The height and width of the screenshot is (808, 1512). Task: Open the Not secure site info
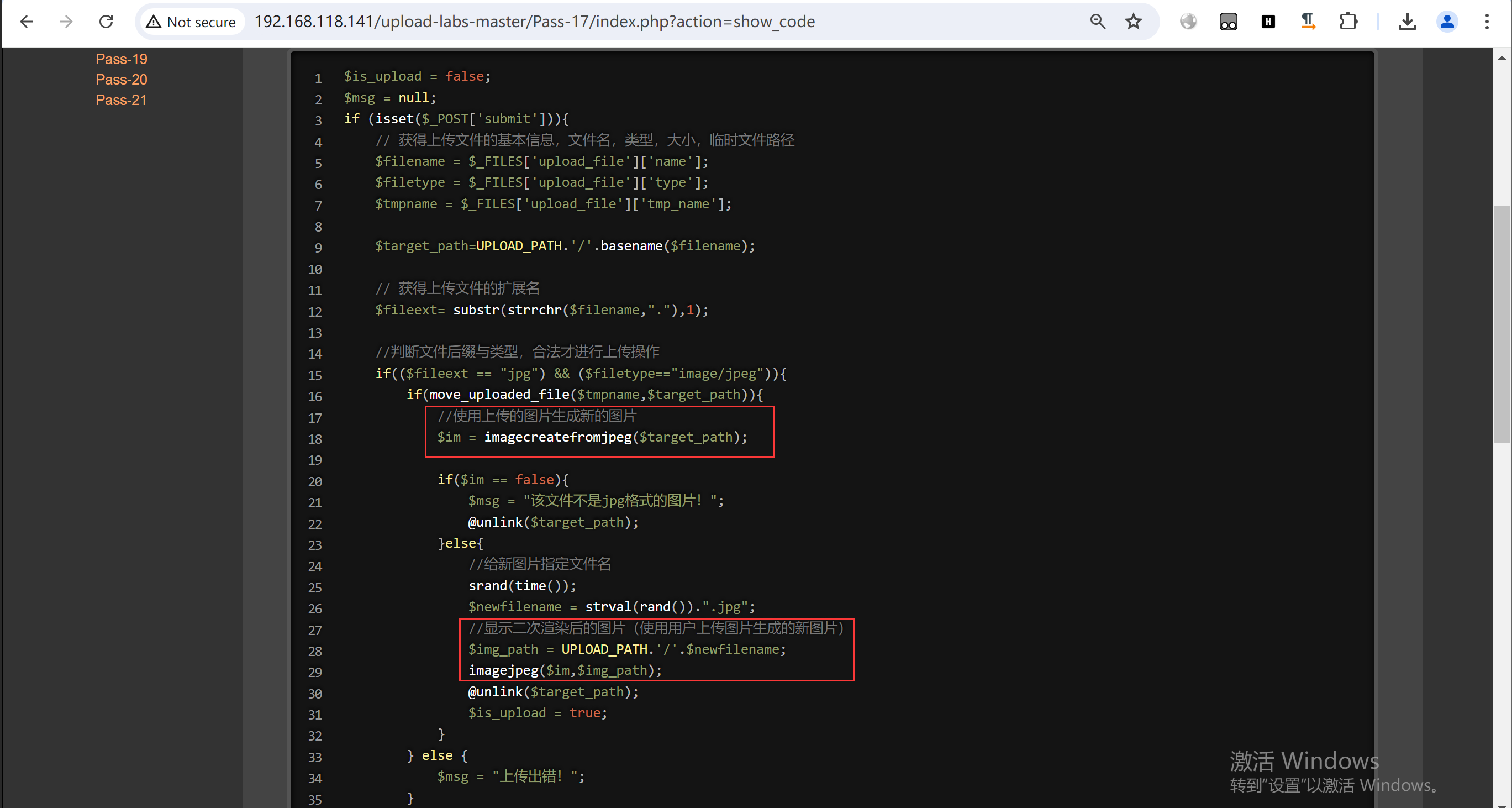pyautogui.click(x=192, y=22)
